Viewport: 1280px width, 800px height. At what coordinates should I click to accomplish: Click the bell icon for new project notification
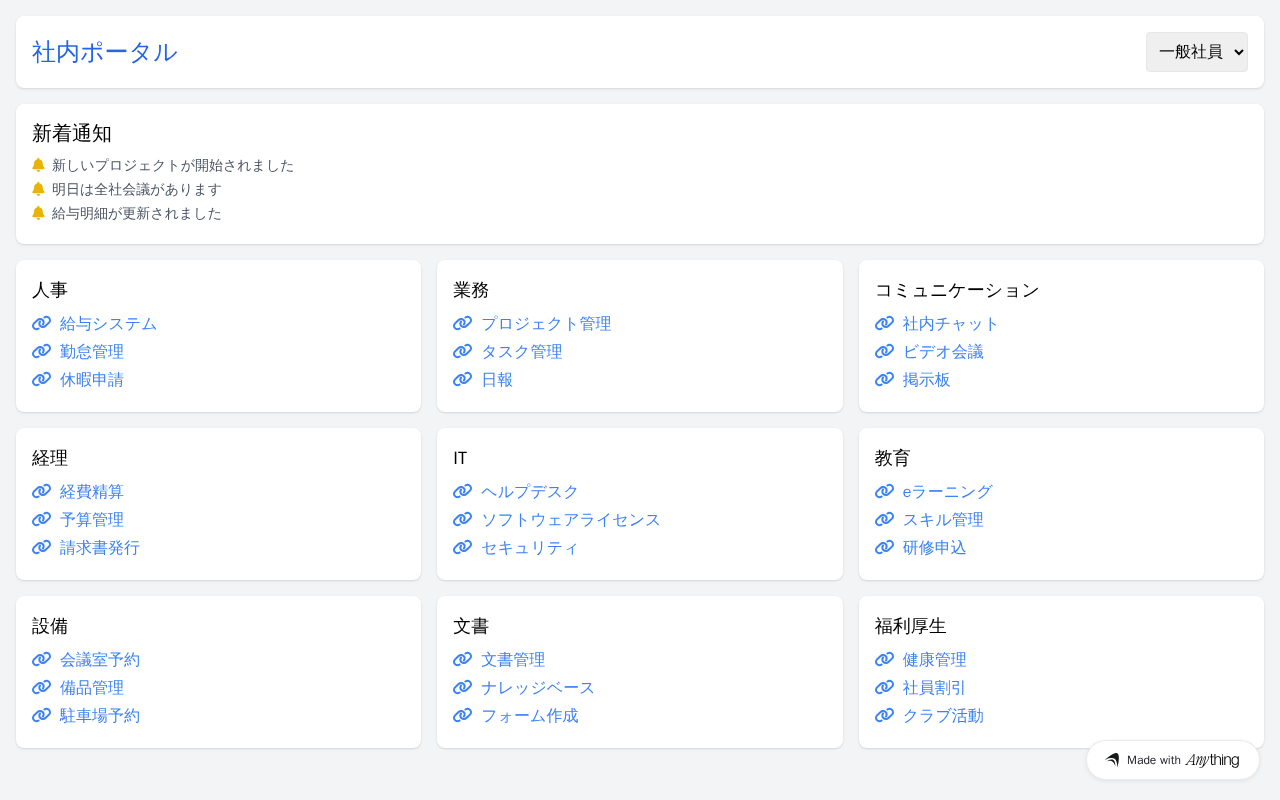[x=38, y=165]
